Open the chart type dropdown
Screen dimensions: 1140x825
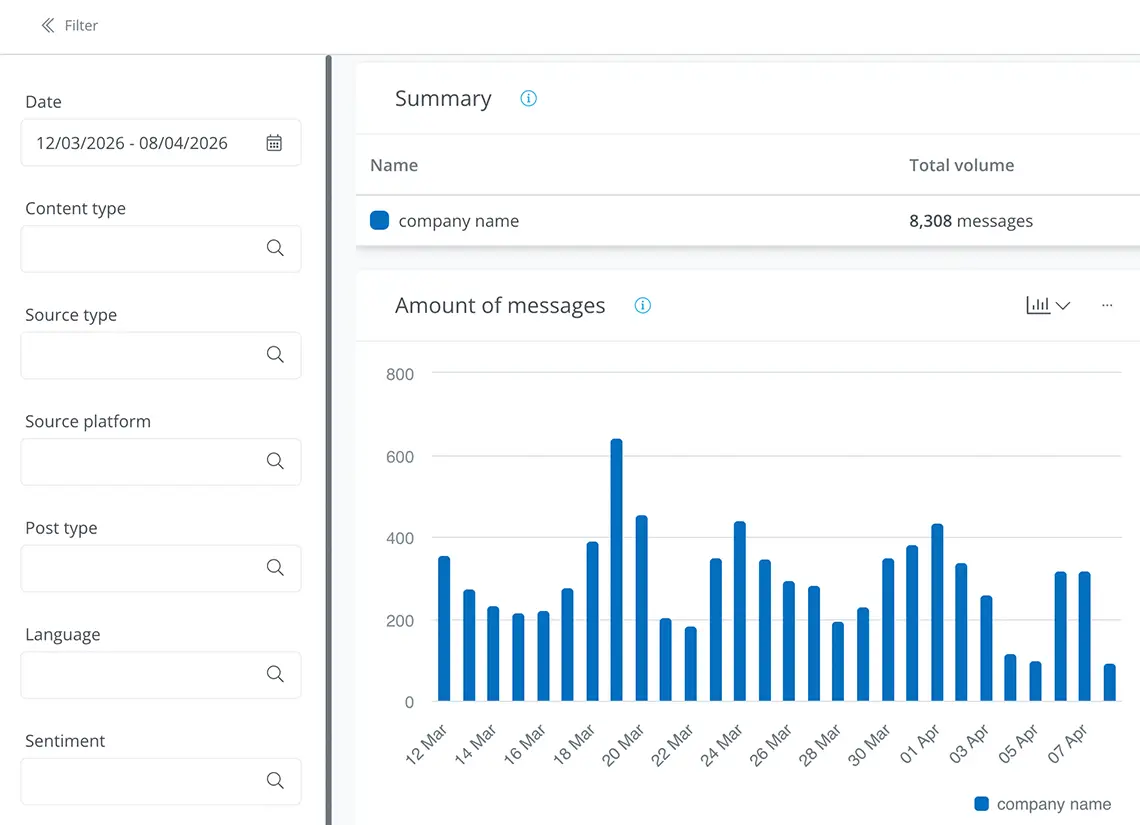(x=1048, y=306)
